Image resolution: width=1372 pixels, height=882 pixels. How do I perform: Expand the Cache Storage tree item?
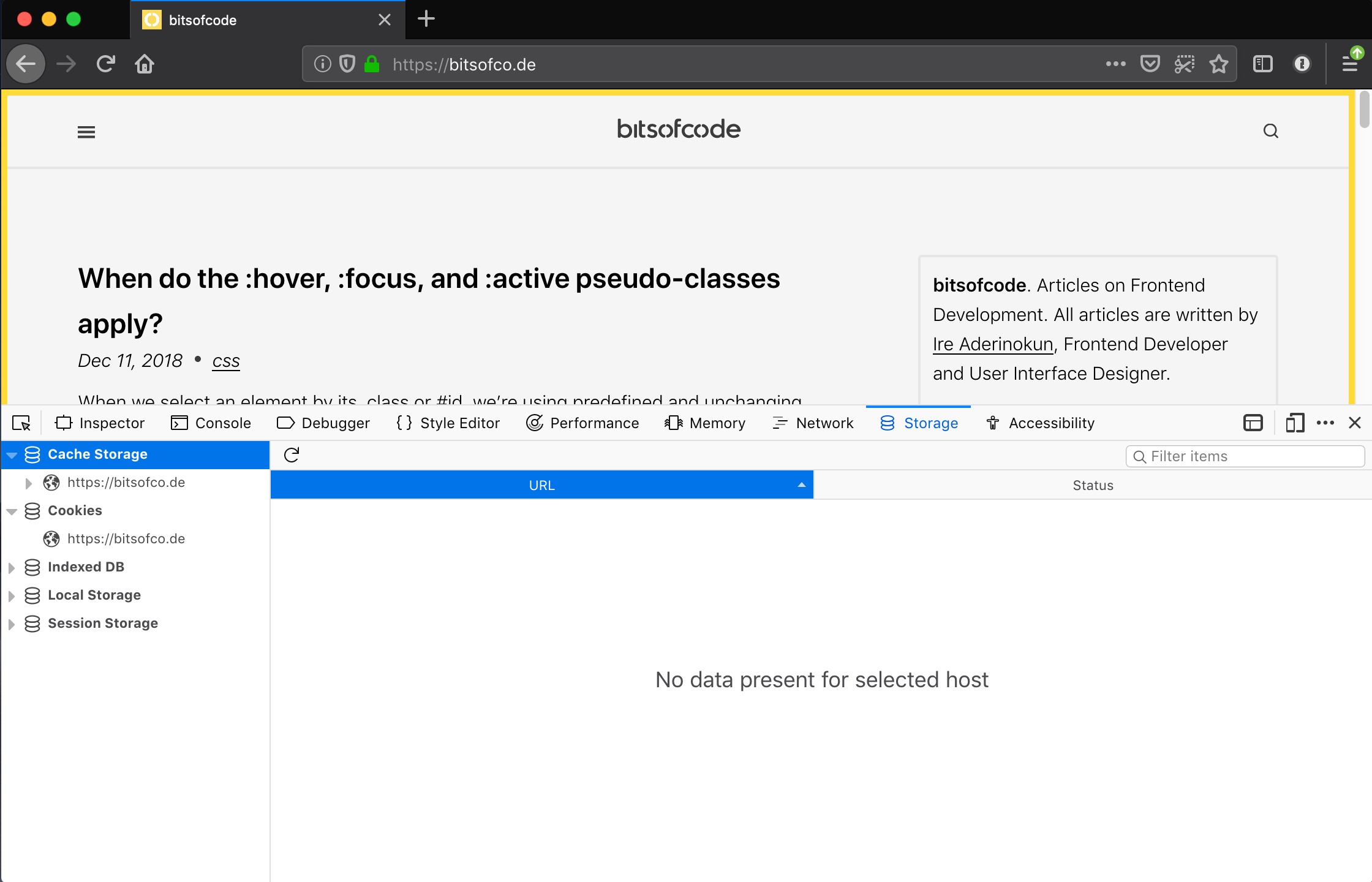pos(12,454)
